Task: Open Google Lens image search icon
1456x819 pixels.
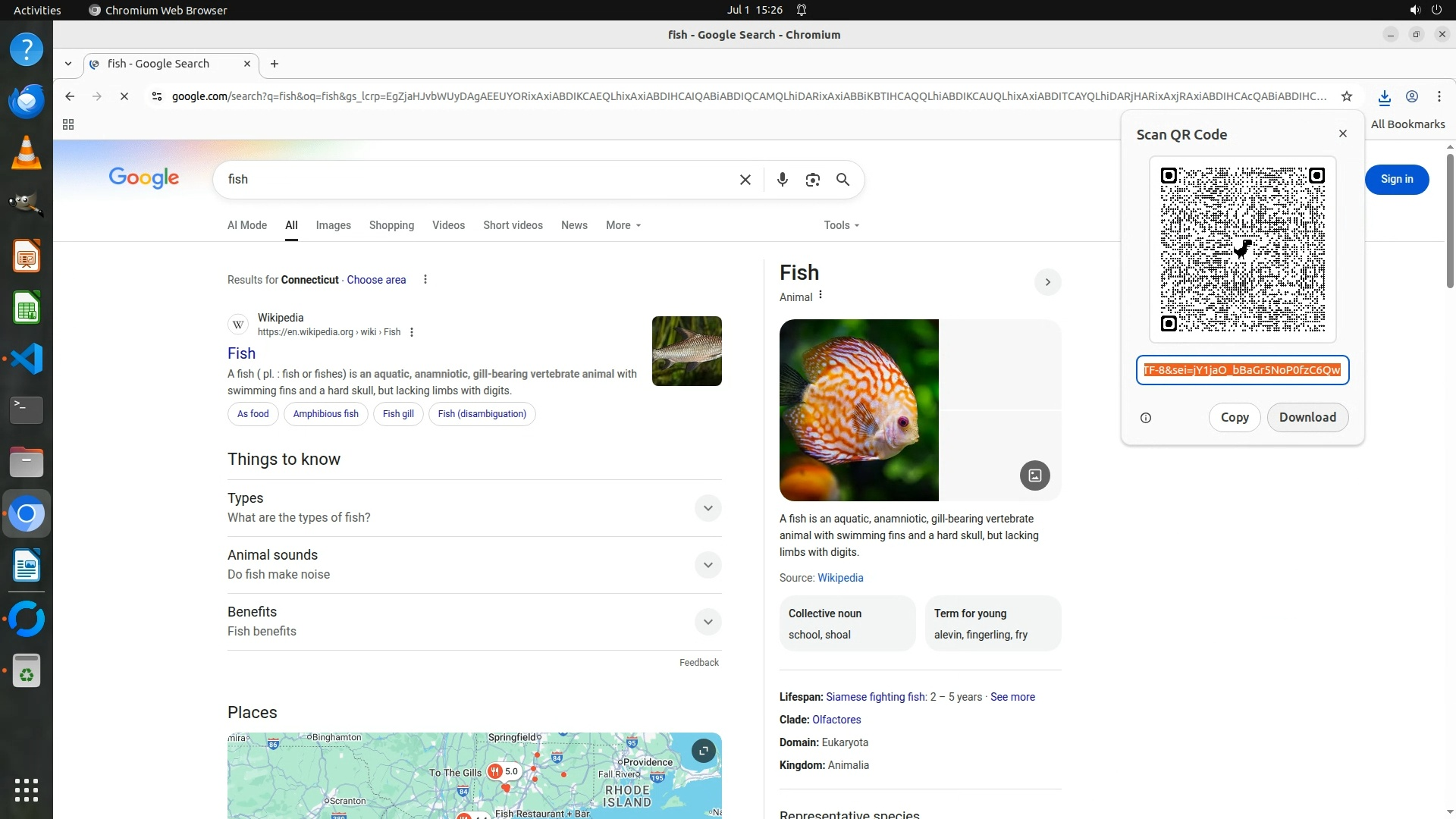Action: pyautogui.click(x=812, y=180)
